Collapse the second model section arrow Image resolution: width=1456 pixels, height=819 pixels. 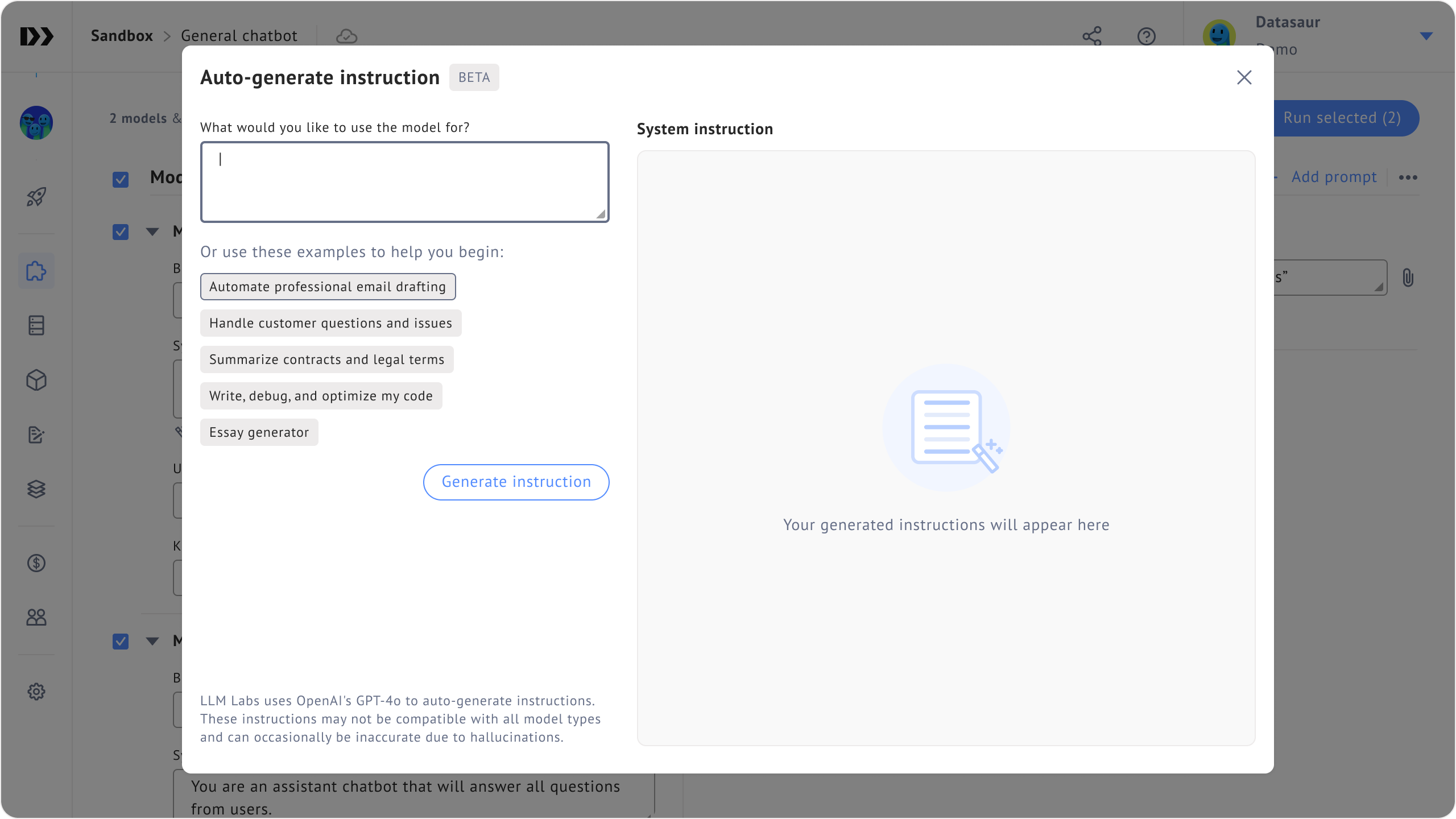(x=152, y=642)
